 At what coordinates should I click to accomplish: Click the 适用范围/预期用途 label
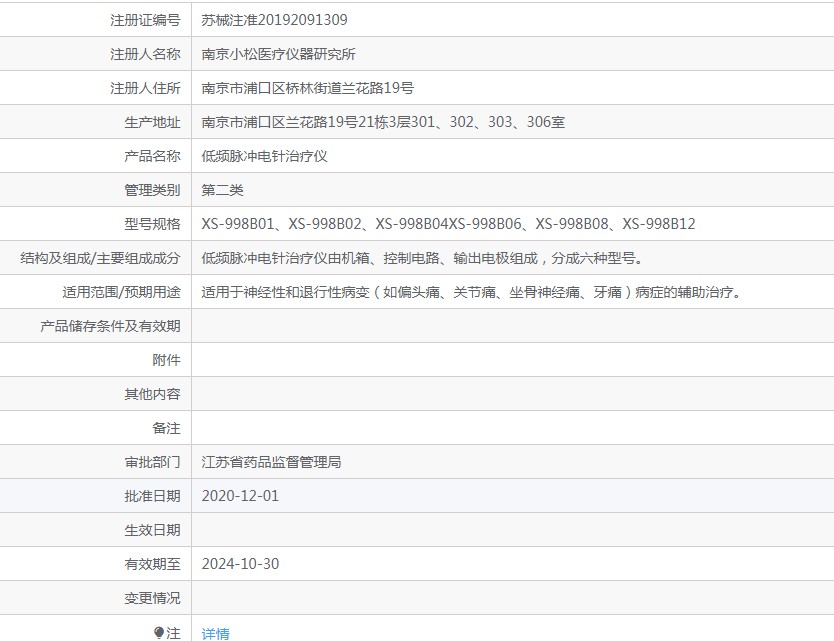[121, 292]
